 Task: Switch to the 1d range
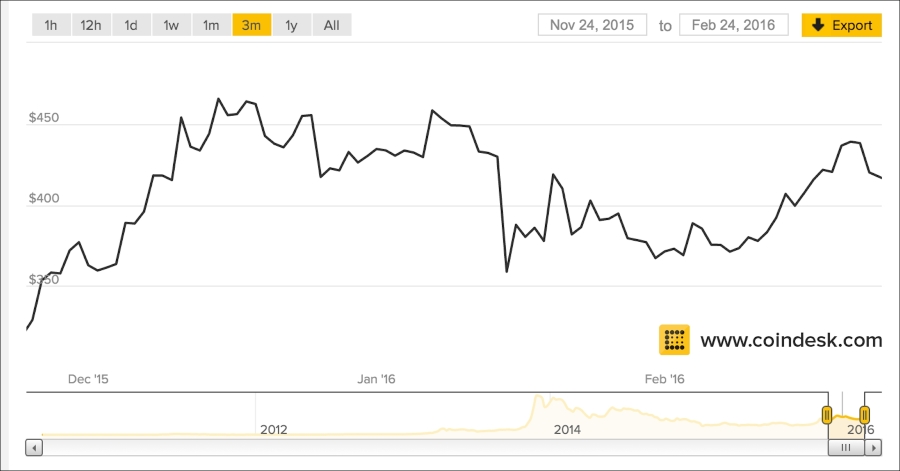pyautogui.click(x=131, y=25)
